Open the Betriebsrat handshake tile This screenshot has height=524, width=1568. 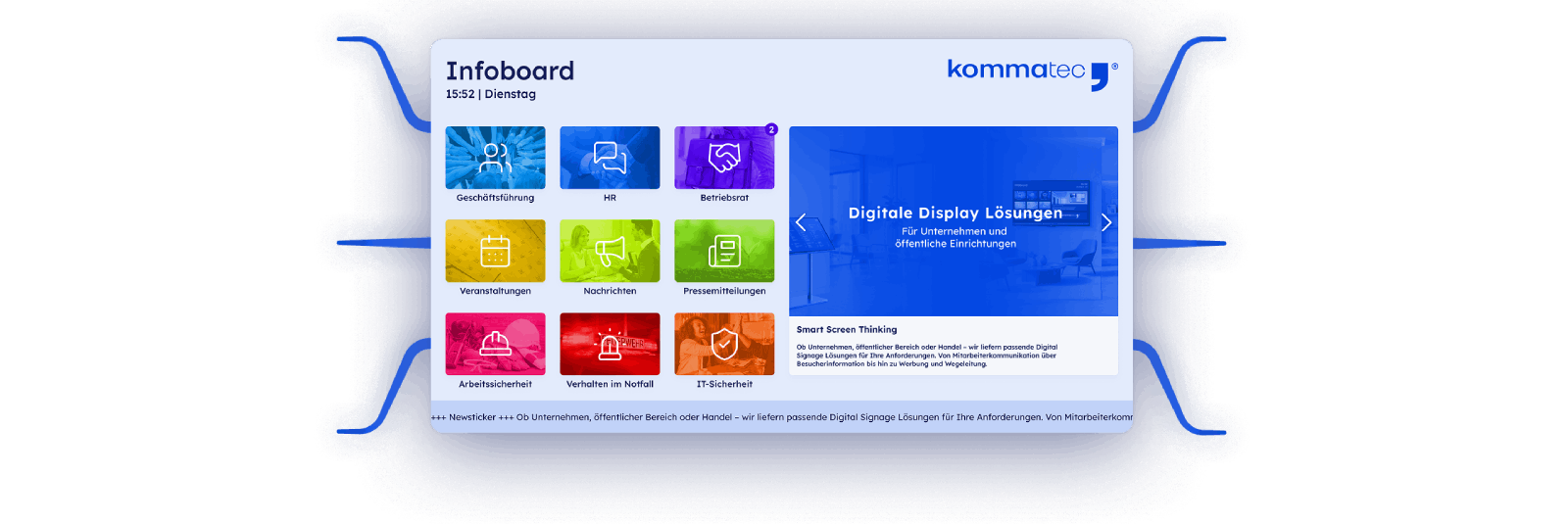point(724,158)
